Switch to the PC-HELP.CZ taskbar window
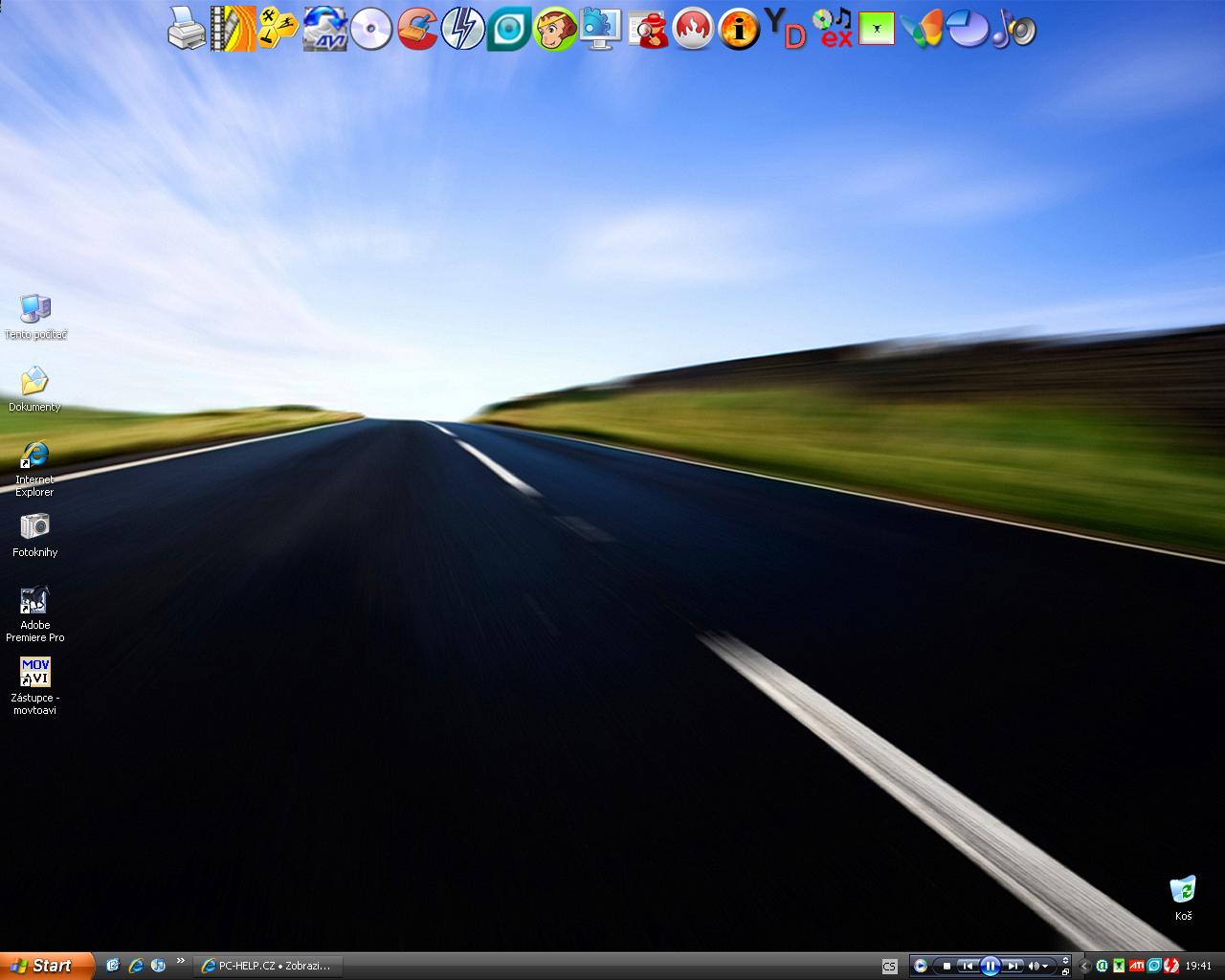 [x=267, y=966]
